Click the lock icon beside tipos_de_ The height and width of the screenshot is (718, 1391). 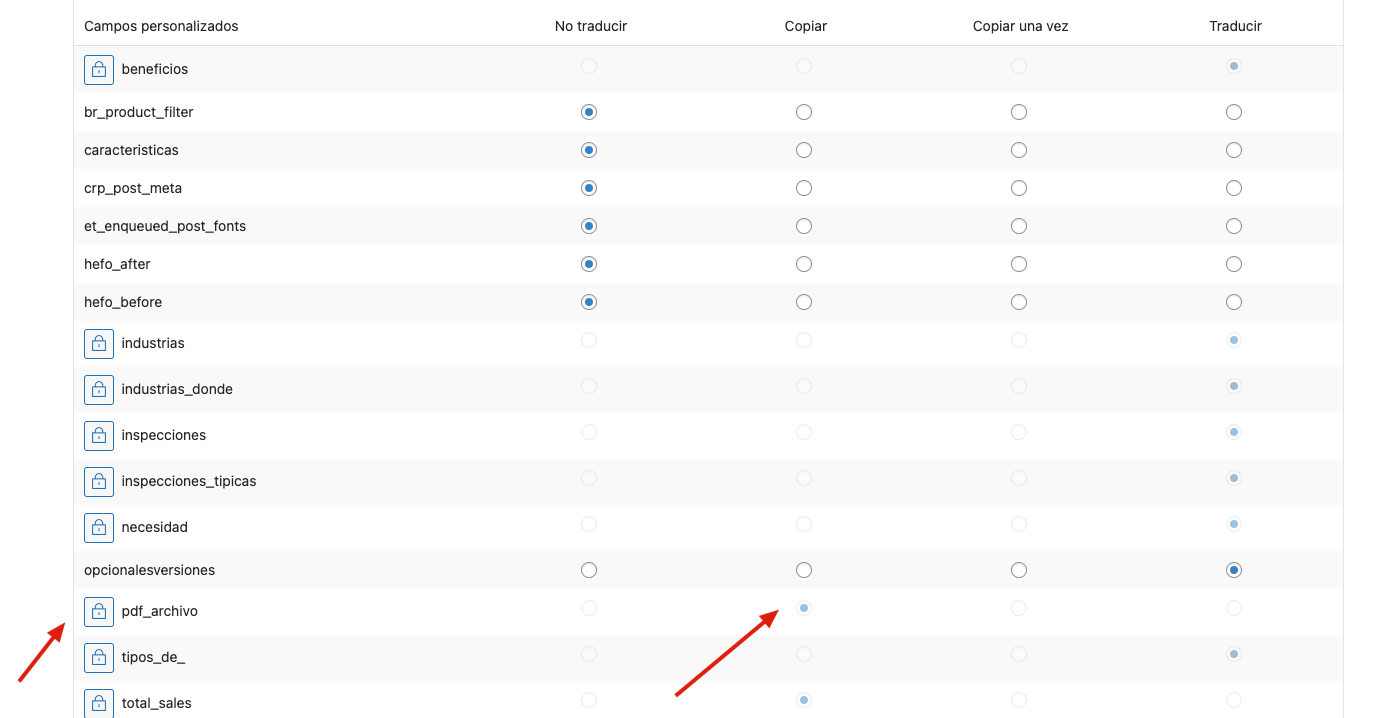tap(99, 657)
